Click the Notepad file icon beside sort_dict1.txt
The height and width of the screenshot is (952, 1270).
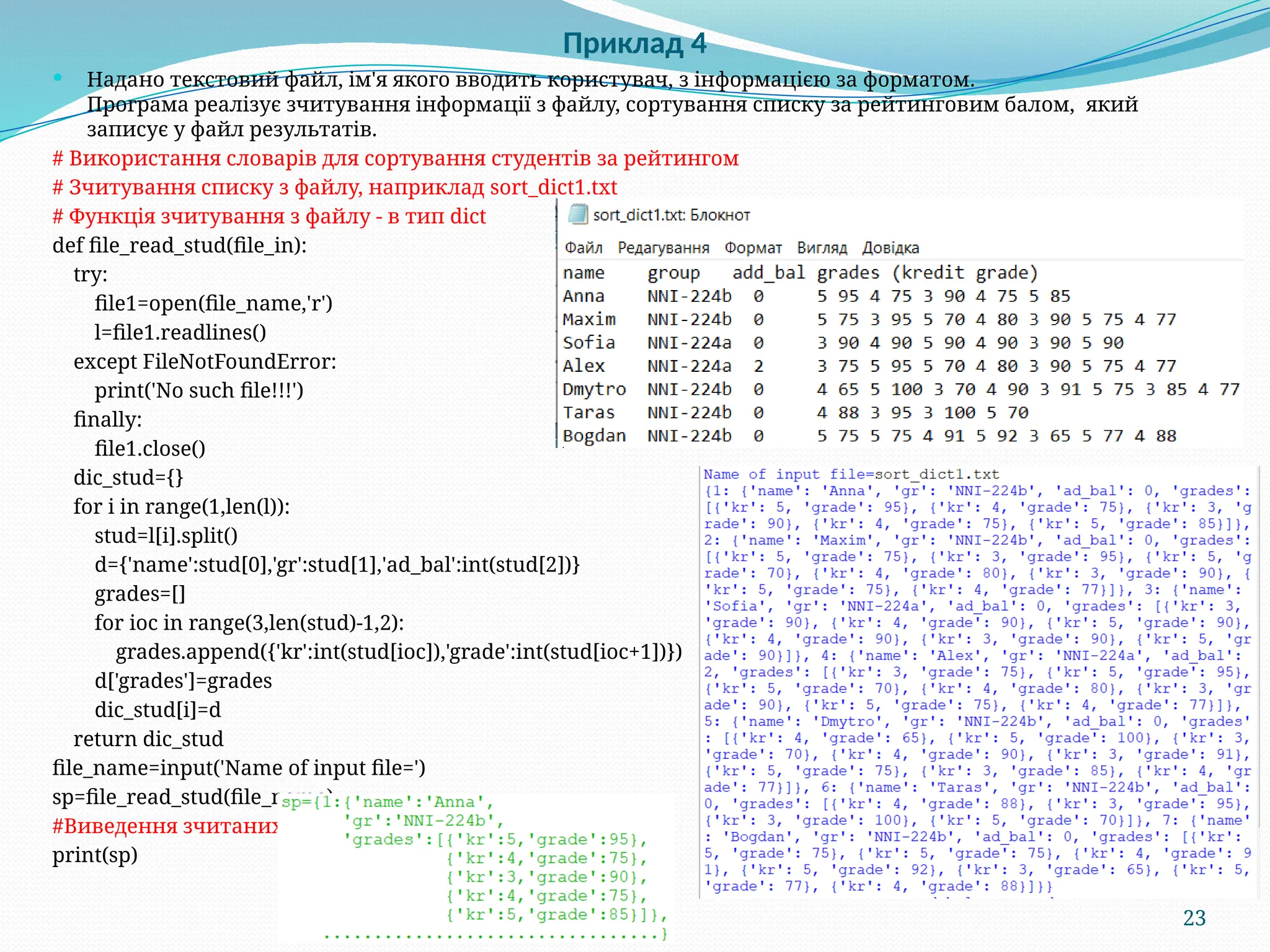pos(578,214)
